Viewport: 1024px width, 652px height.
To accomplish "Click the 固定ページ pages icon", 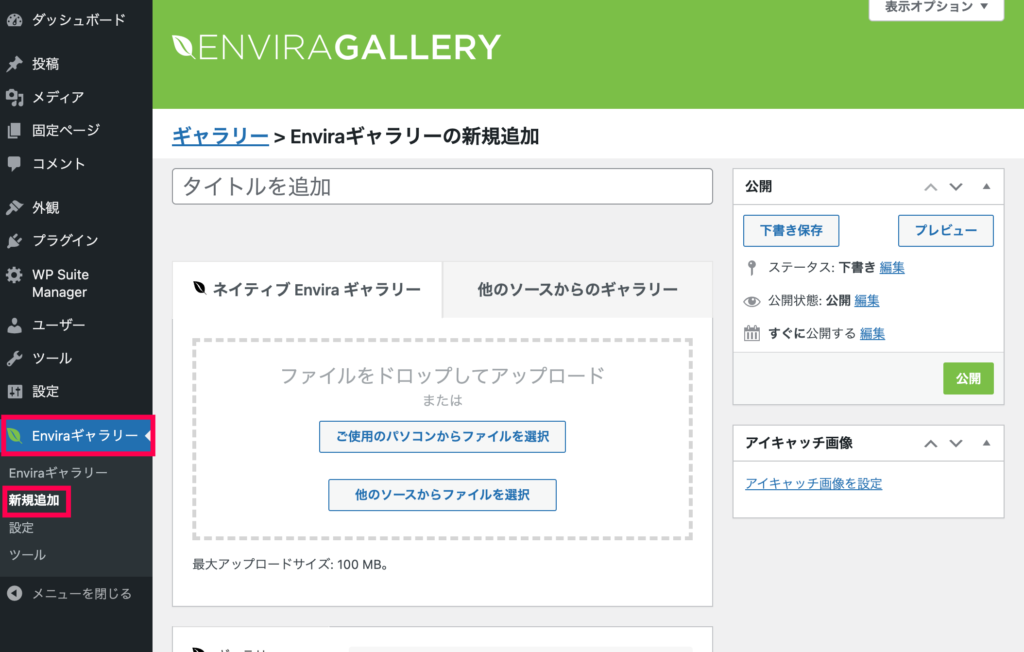I will coord(14,130).
